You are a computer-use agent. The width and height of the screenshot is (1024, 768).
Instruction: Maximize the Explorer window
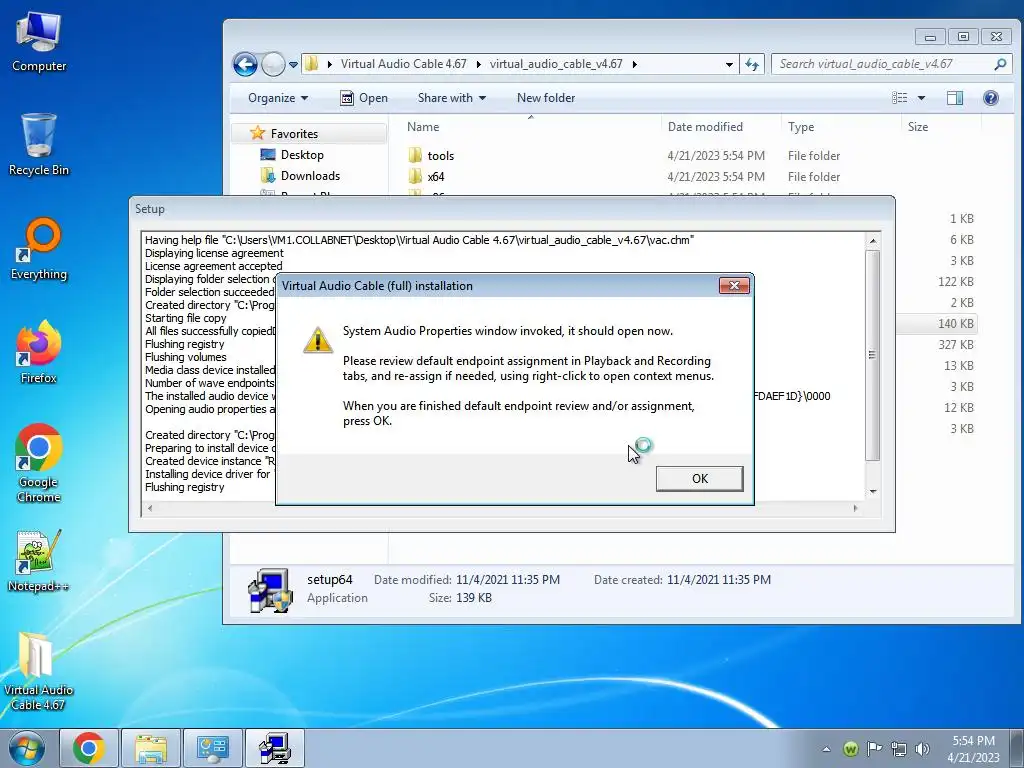[963, 37]
